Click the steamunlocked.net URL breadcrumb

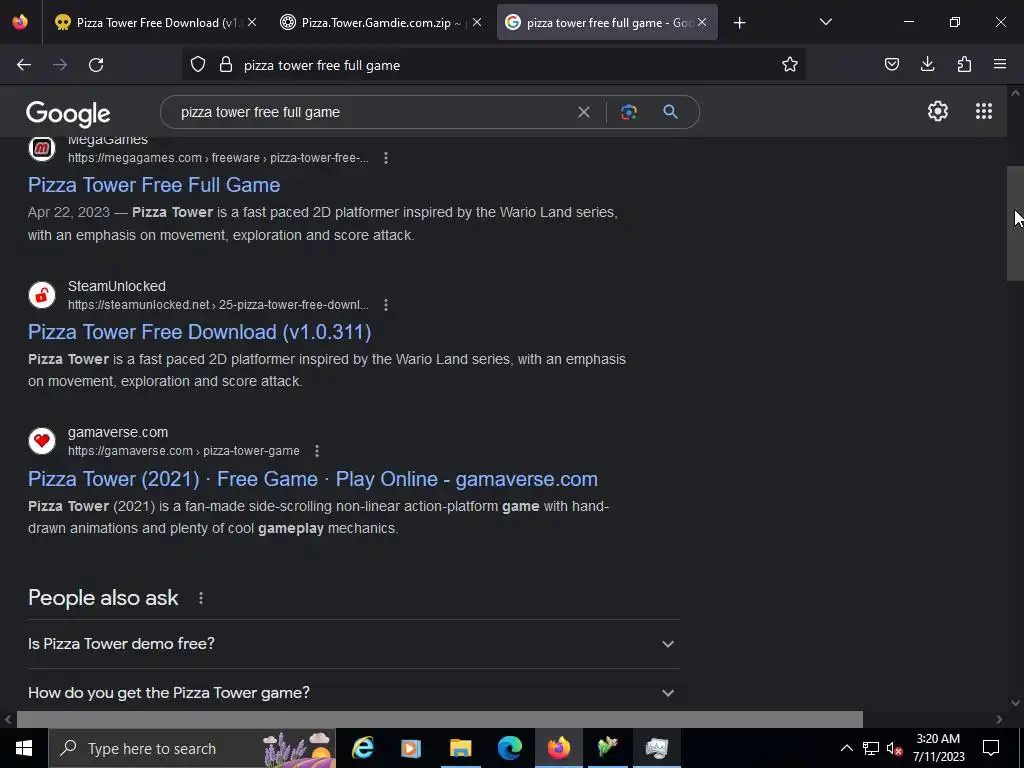point(218,305)
